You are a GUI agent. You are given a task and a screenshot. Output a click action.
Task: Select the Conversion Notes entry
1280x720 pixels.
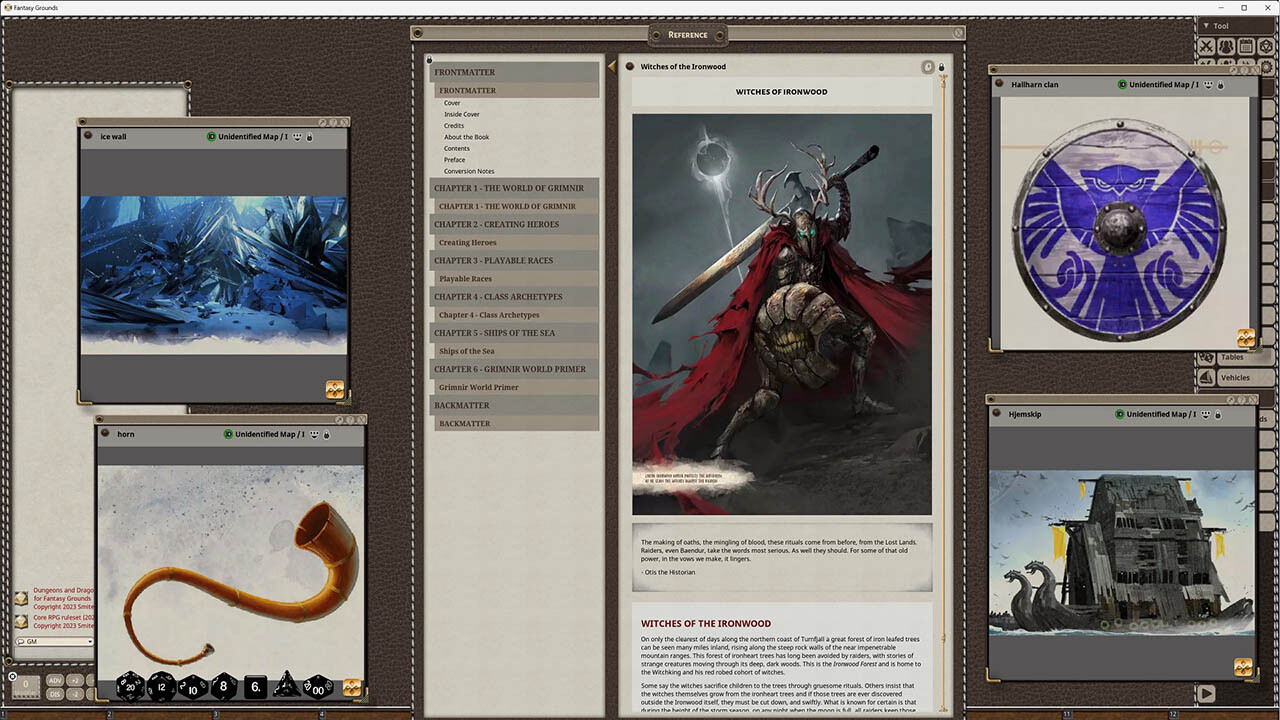coord(469,171)
